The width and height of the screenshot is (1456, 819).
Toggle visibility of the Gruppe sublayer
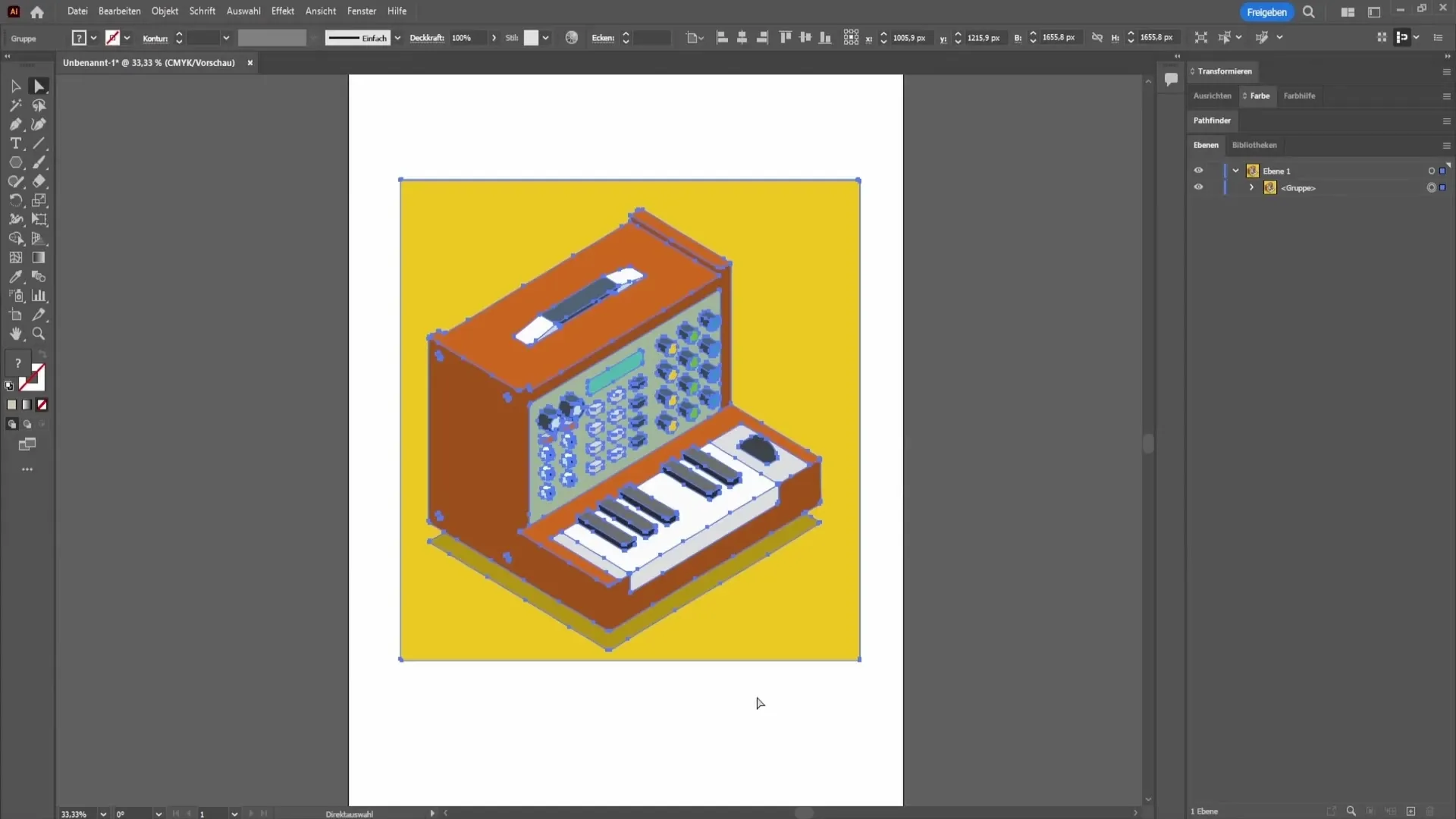click(1198, 187)
